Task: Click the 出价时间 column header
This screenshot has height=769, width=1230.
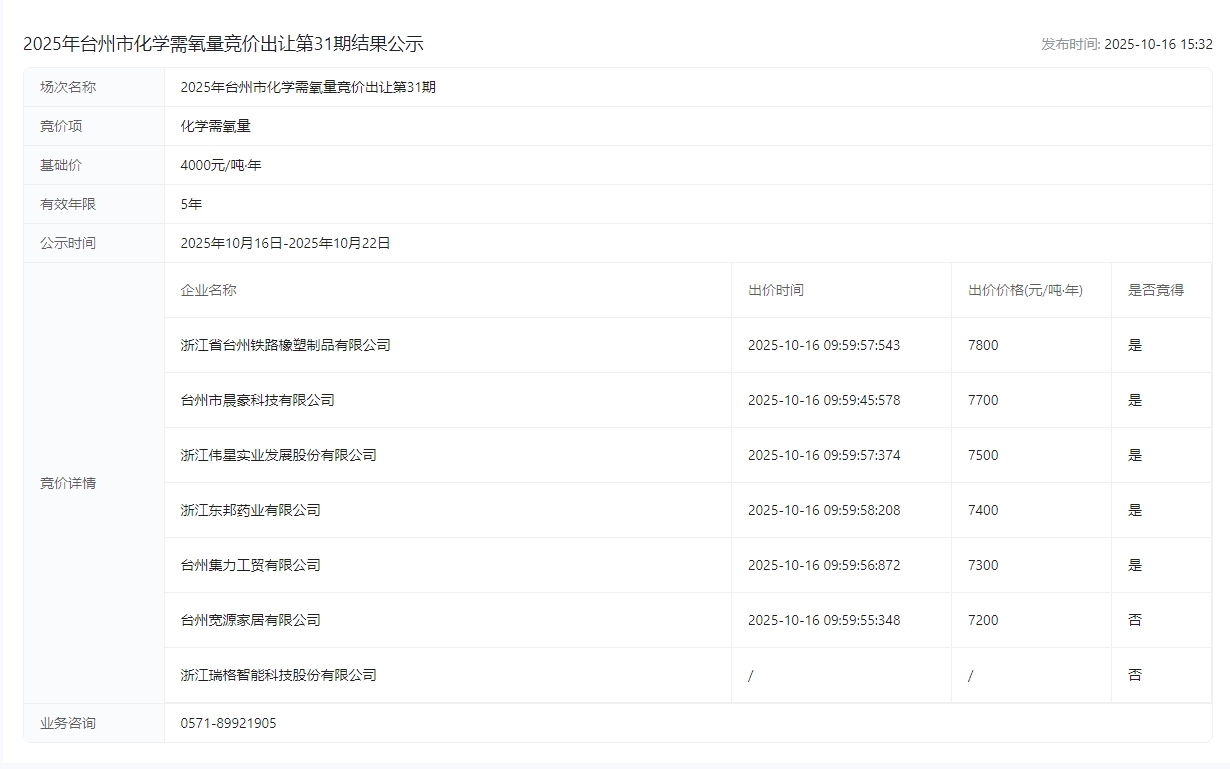Action: (x=775, y=290)
